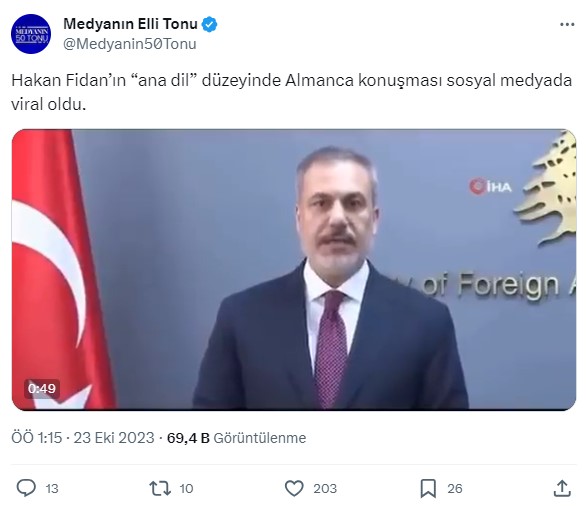View the 69,4 B Görüntülenme count
The width and height of the screenshot is (588, 511).
point(236,438)
